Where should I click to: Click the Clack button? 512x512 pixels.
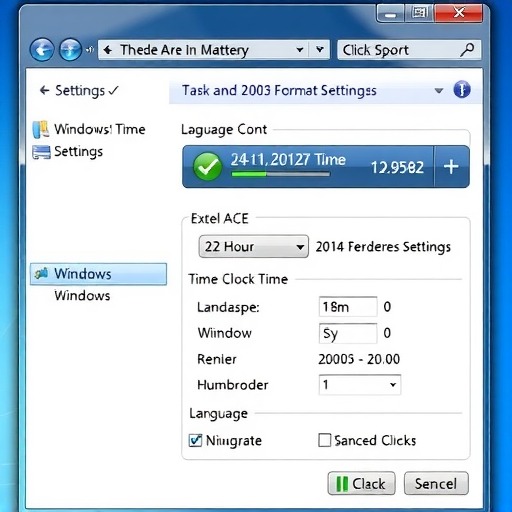click(362, 483)
